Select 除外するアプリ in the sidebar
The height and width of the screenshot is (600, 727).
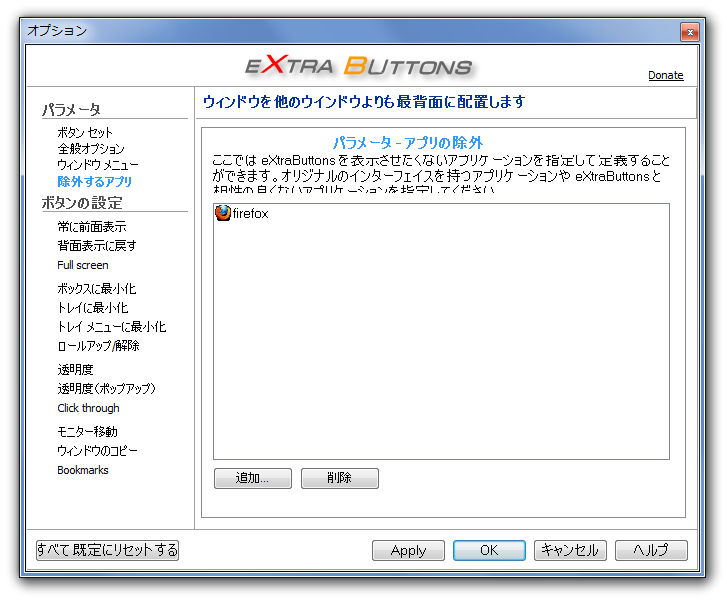[x=95, y=181]
